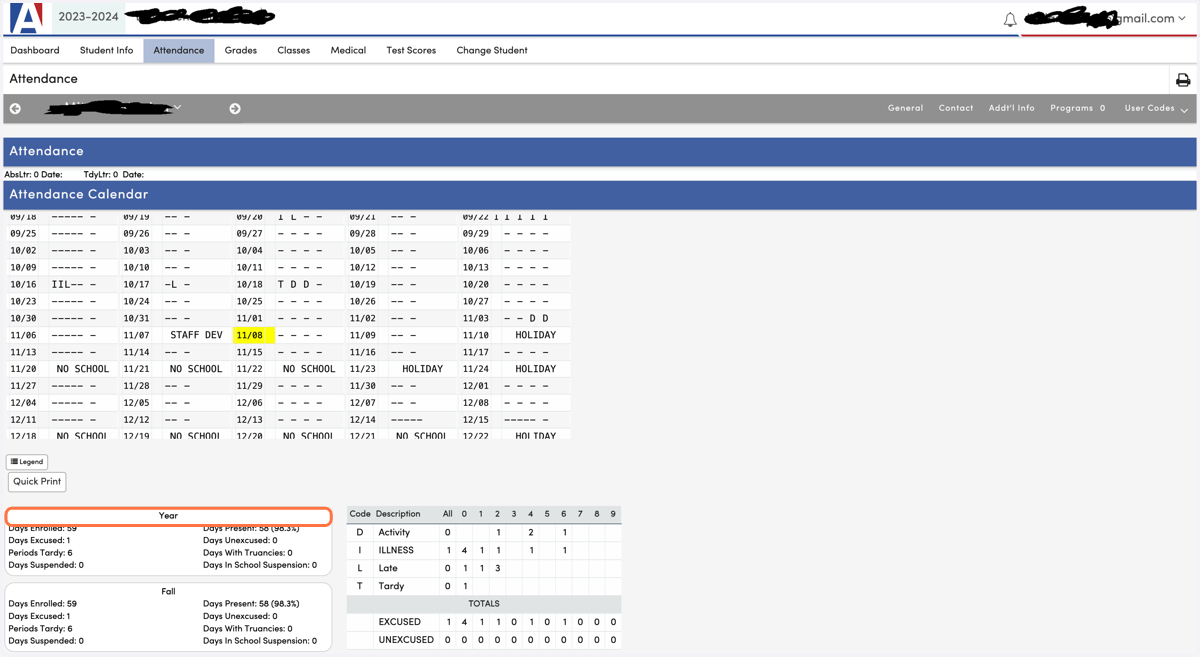Click the Aeries logo icon
This screenshot has width=1200, height=657.
click(x=26, y=17)
